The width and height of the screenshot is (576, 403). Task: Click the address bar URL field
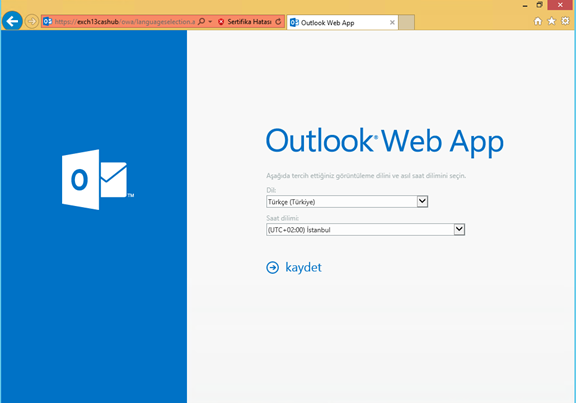click(125, 22)
